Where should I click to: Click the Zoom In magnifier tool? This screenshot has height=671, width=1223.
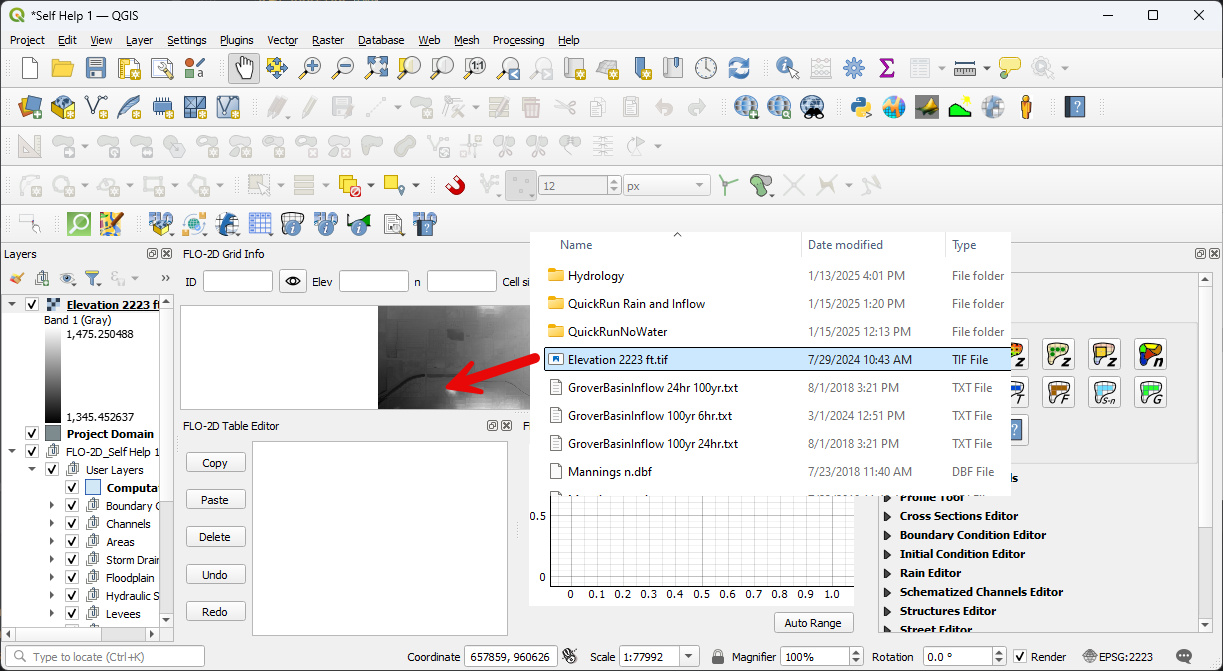311,68
